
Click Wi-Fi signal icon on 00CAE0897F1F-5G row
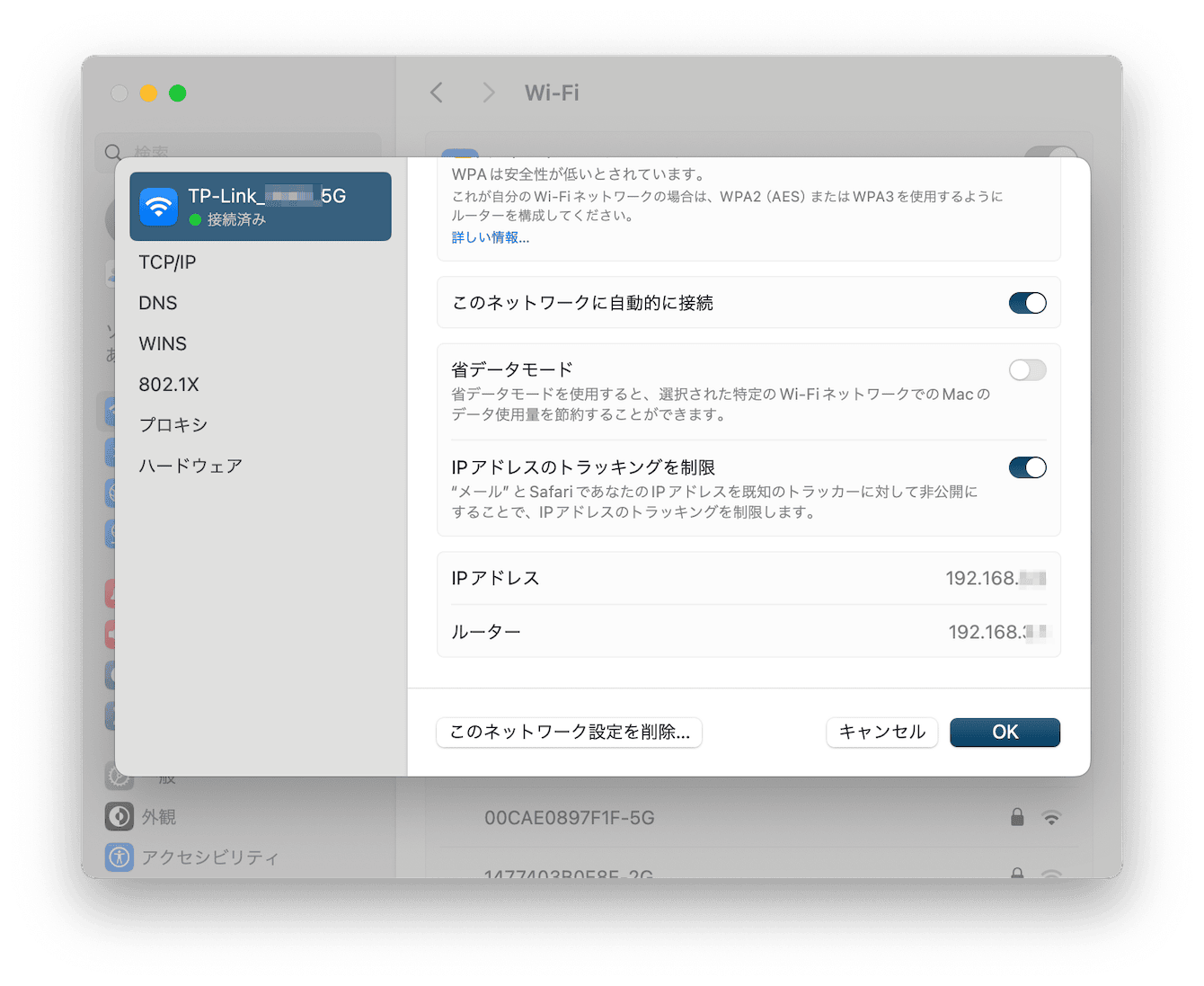1051,818
